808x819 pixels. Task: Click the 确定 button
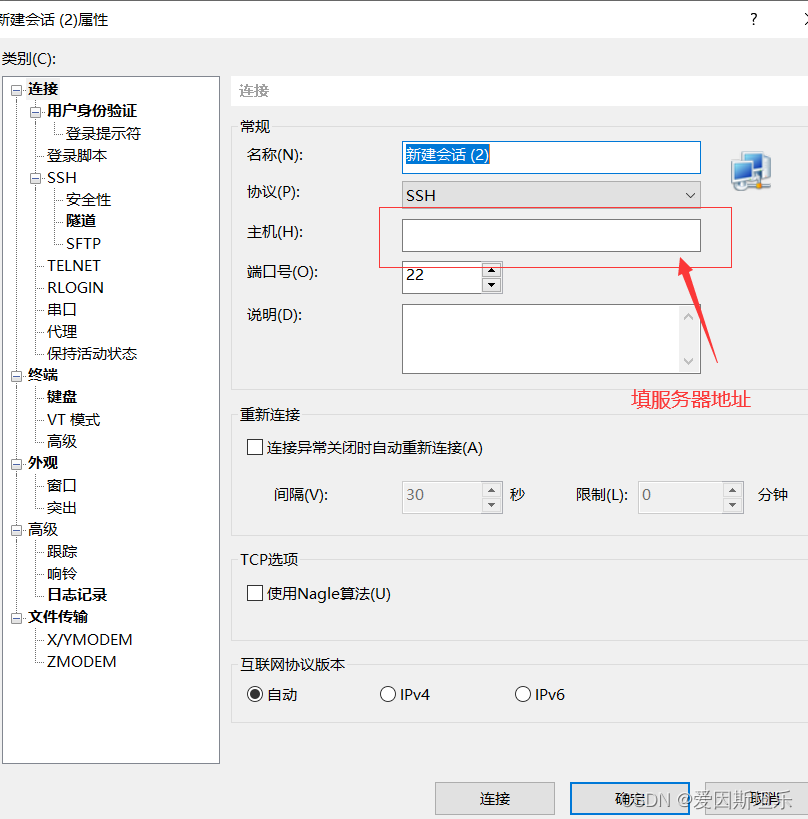tap(630, 798)
